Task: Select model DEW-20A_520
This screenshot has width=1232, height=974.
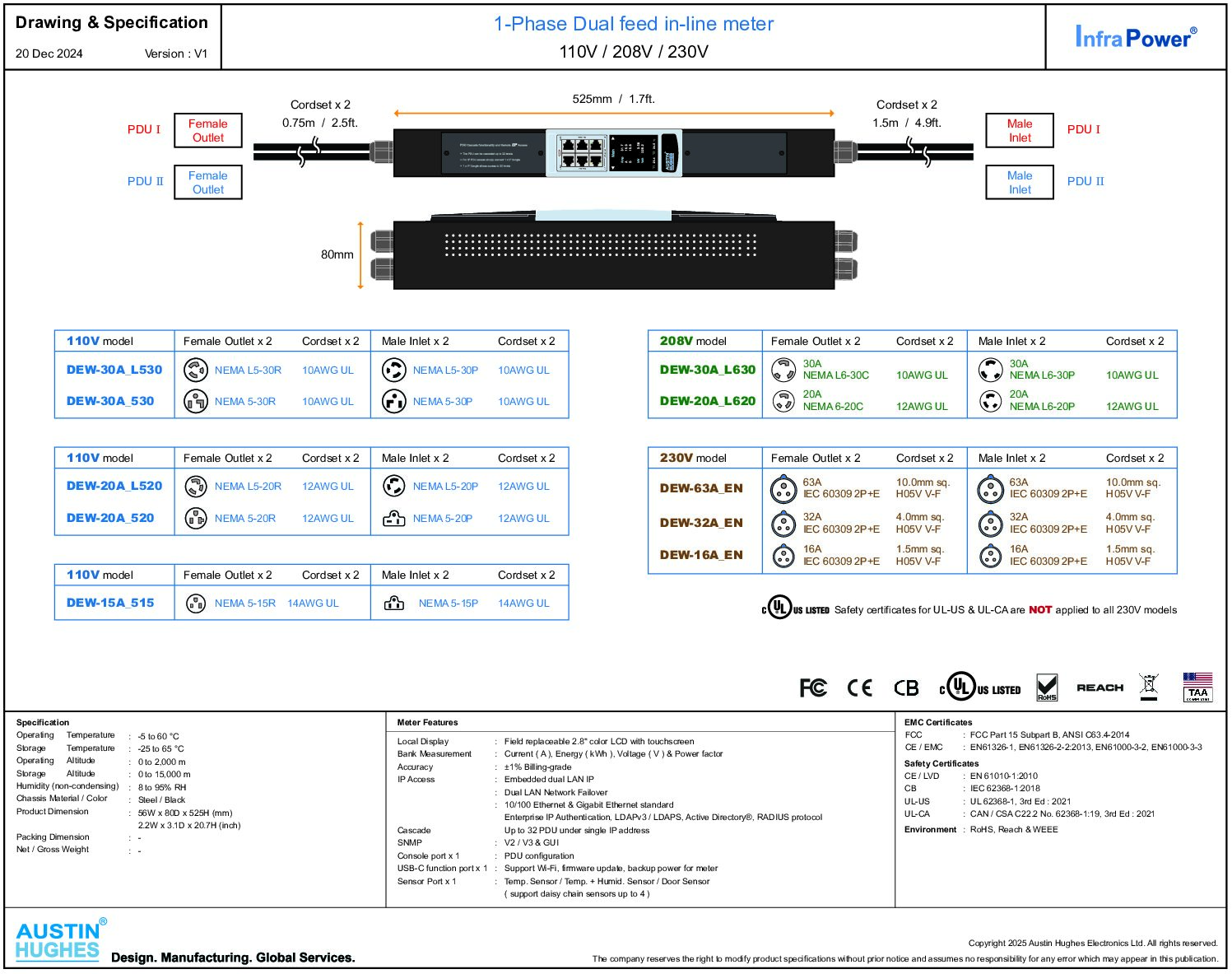Action: pyautogui.click(x=110, y=519)
